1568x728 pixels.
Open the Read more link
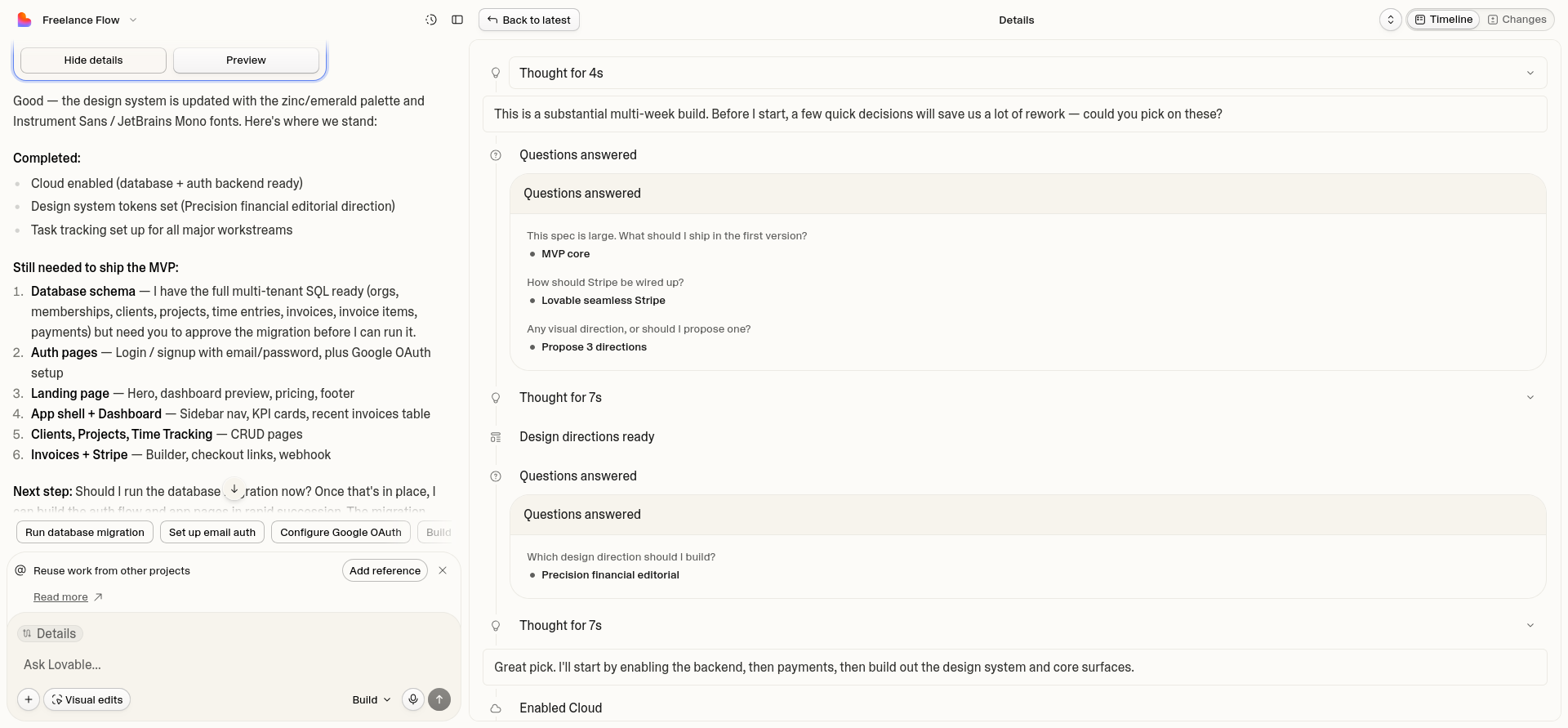tap(68, 597)
